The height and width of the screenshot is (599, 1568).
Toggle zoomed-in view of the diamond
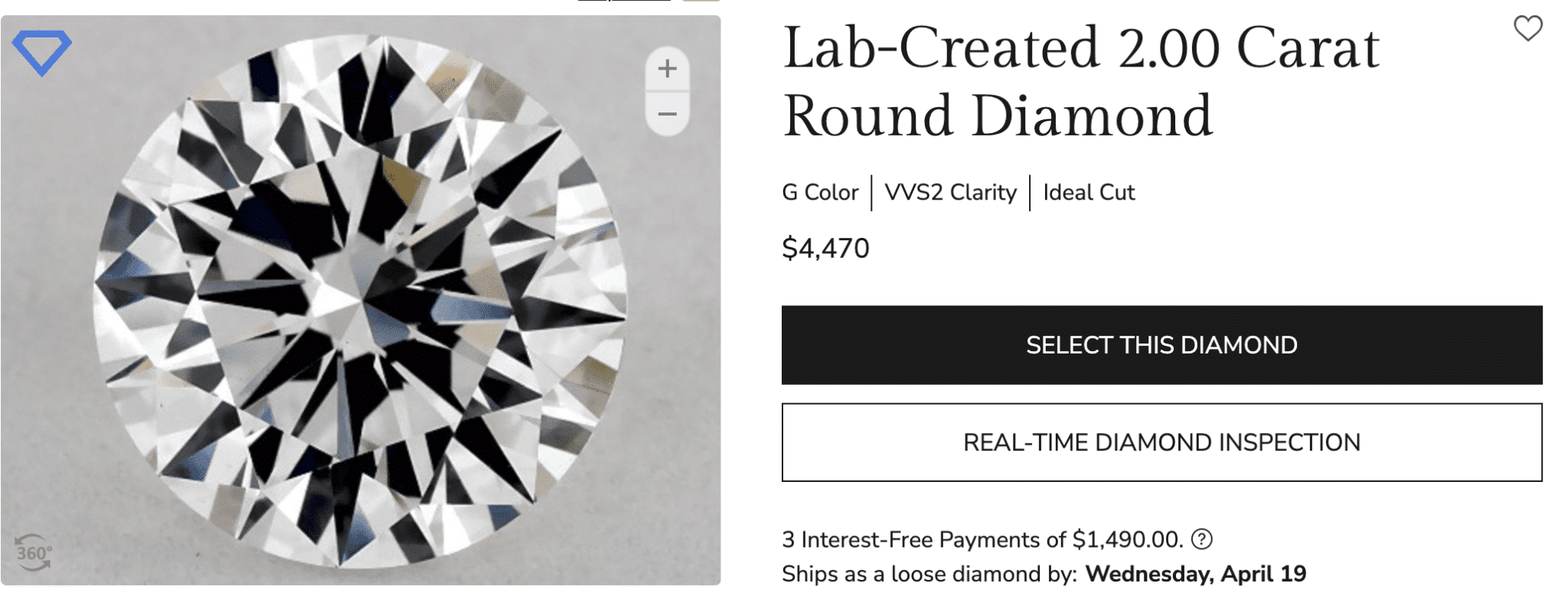click(666, 69)
